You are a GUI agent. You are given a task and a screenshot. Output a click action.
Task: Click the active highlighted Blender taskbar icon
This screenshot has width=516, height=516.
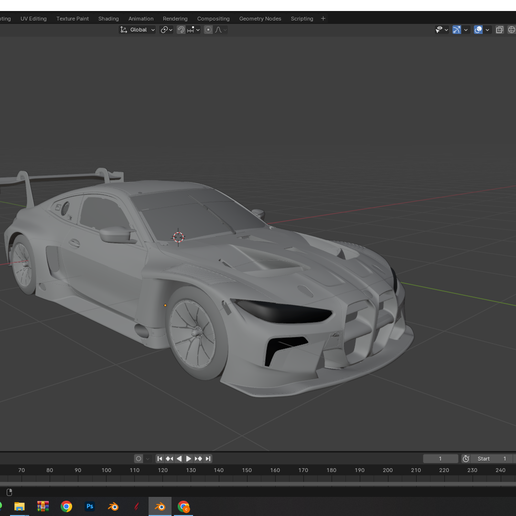point(160,507)
